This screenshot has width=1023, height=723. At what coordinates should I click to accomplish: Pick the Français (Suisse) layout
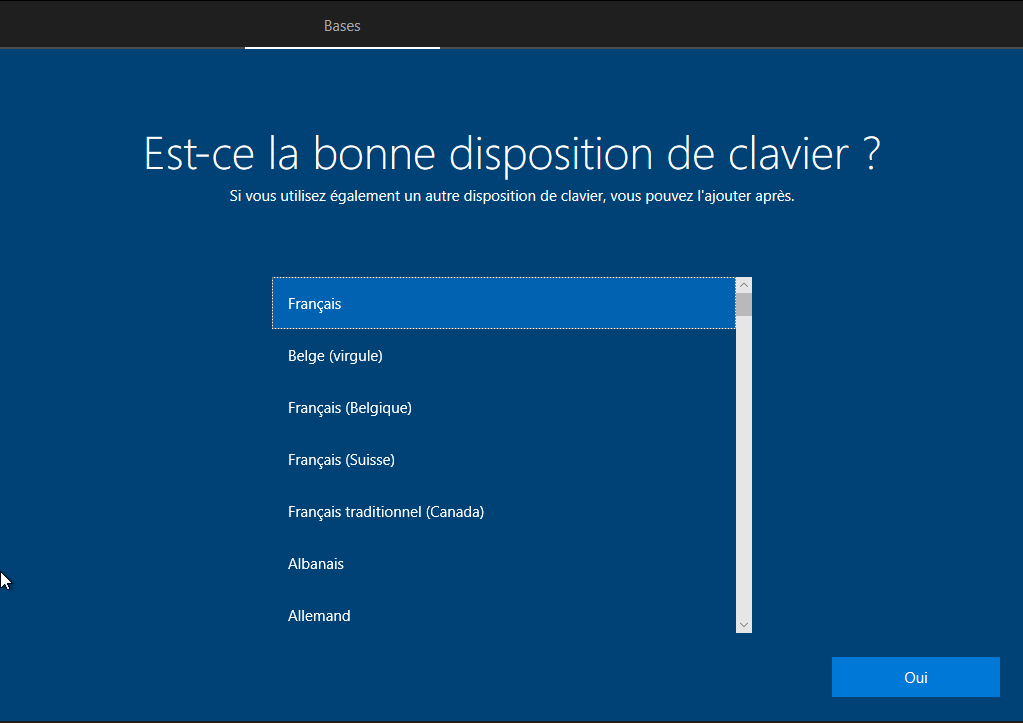pos(504,460)
